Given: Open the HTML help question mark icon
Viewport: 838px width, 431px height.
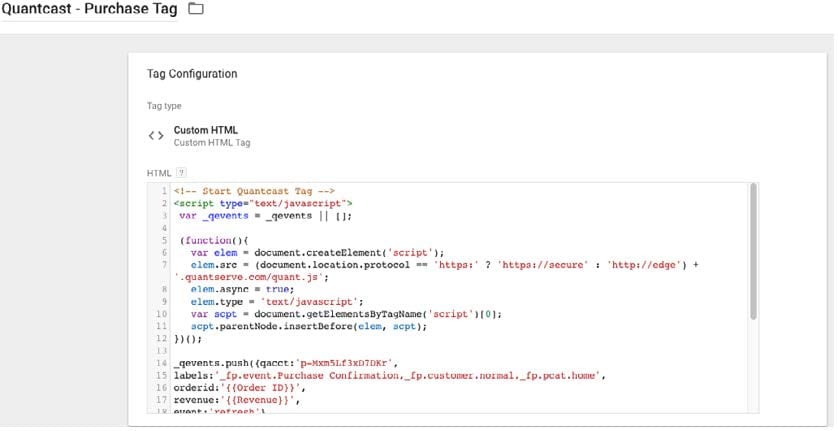Looking at the screenshot, I should click(x=181, y=173).
